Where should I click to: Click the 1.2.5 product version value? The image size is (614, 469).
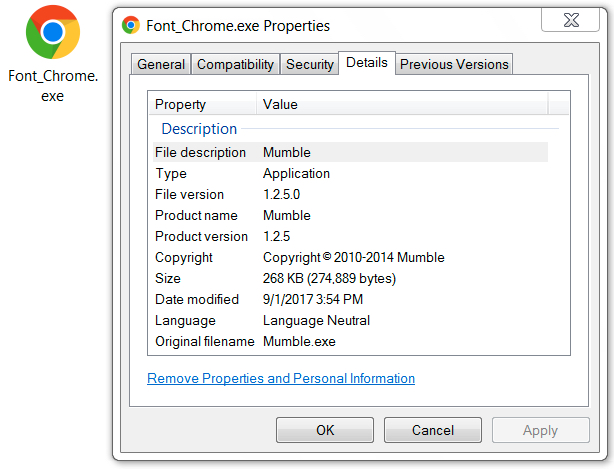pyautogui.click(x=276, y=236)
